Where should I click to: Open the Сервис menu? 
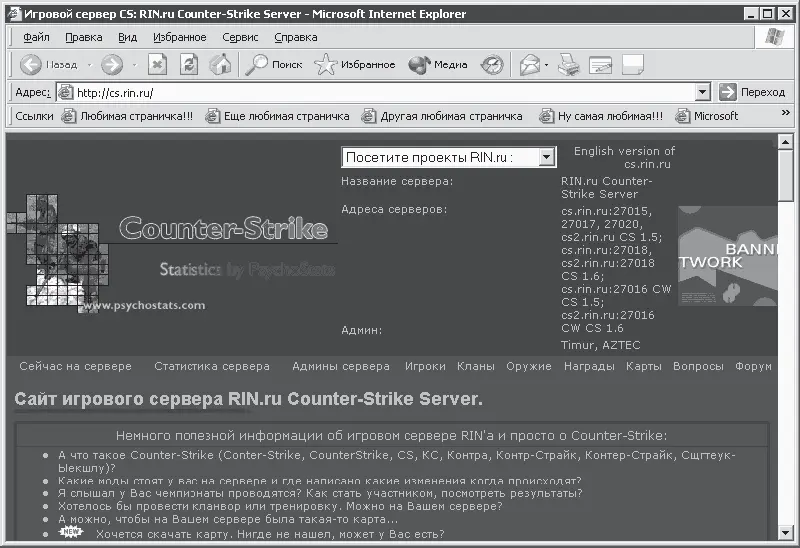click(240, 37)
